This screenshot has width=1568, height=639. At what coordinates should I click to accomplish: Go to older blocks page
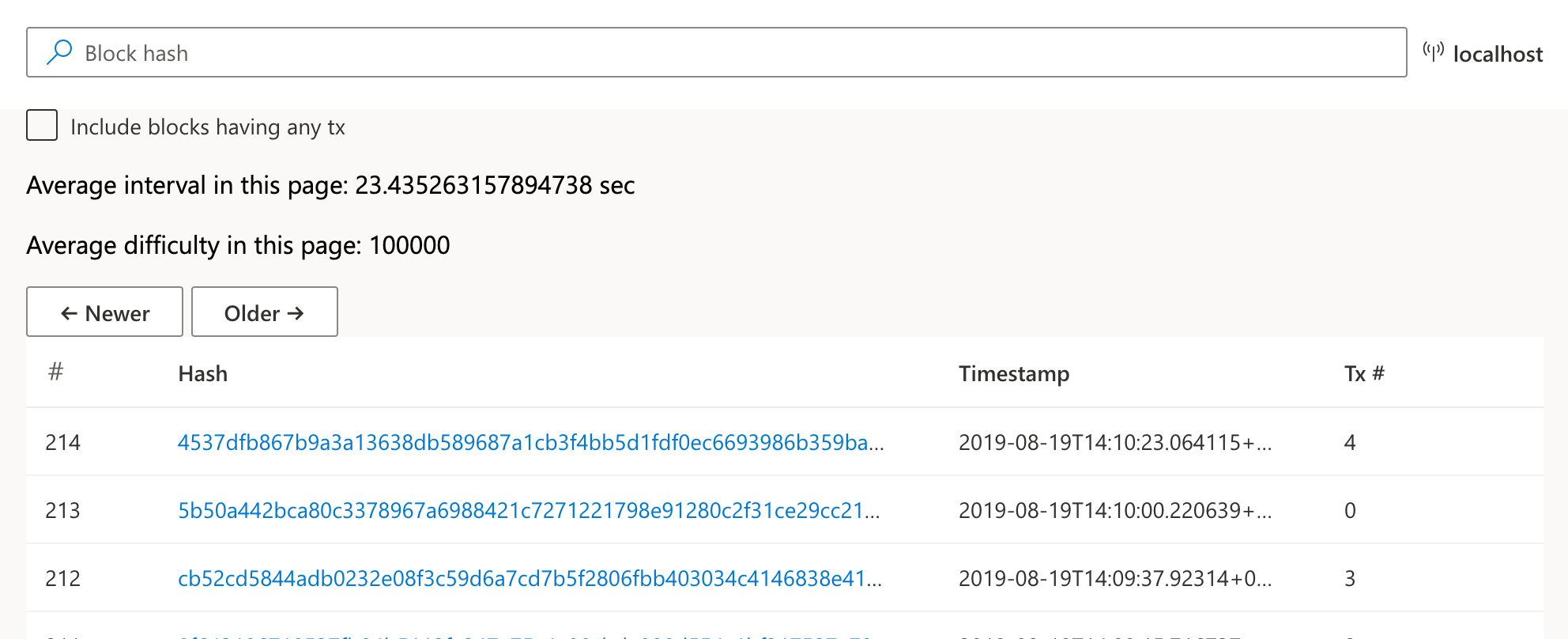coord(265,312)
